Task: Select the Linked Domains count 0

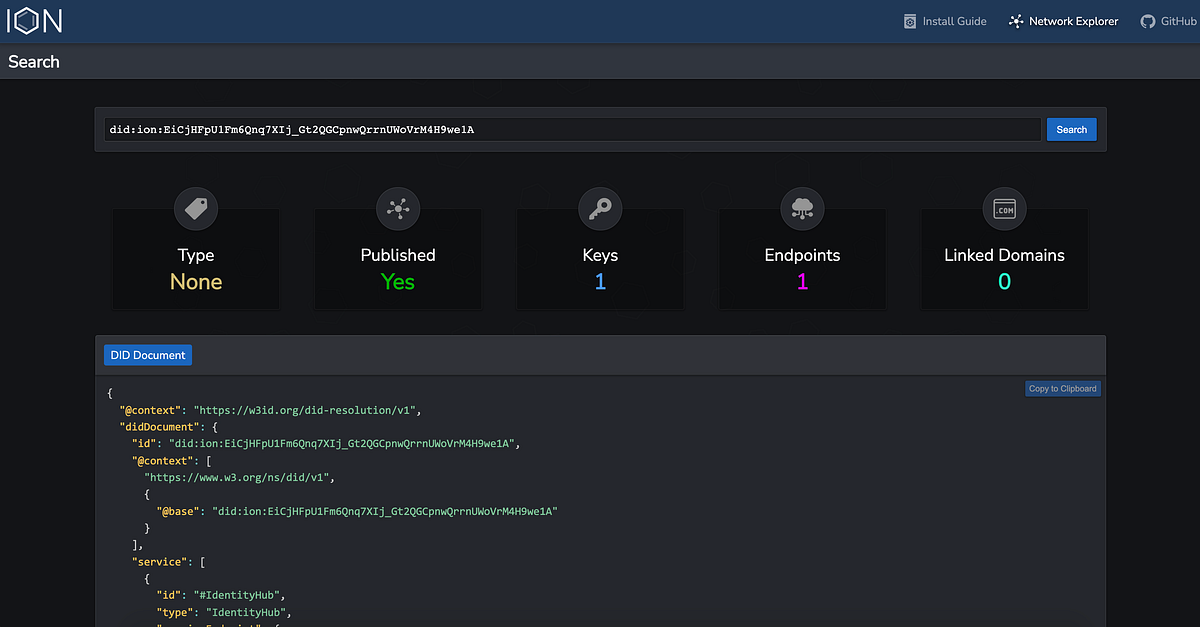Action: (x=1004, y=281)
